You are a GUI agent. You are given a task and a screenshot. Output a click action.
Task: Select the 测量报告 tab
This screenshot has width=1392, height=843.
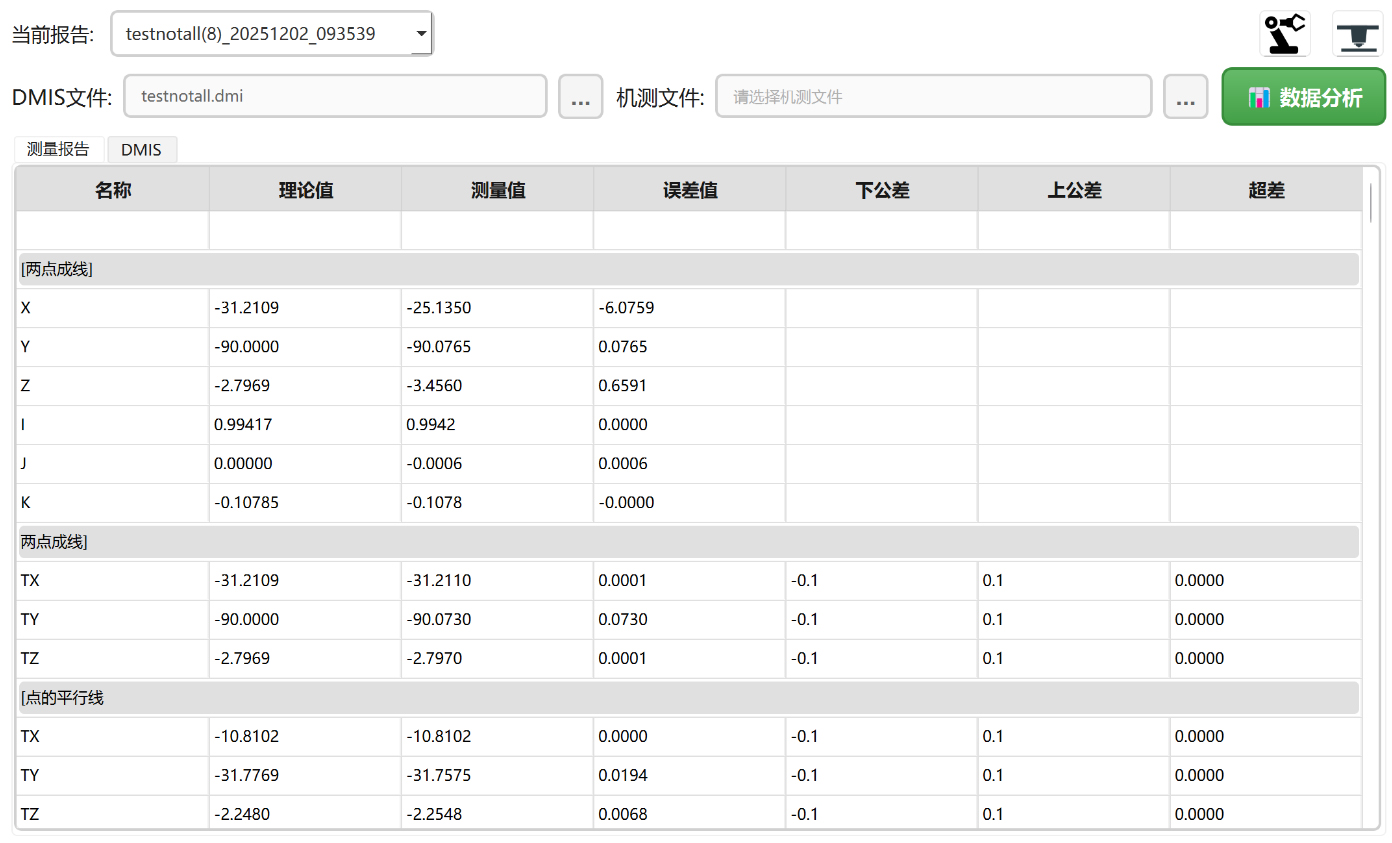[58, 150]
